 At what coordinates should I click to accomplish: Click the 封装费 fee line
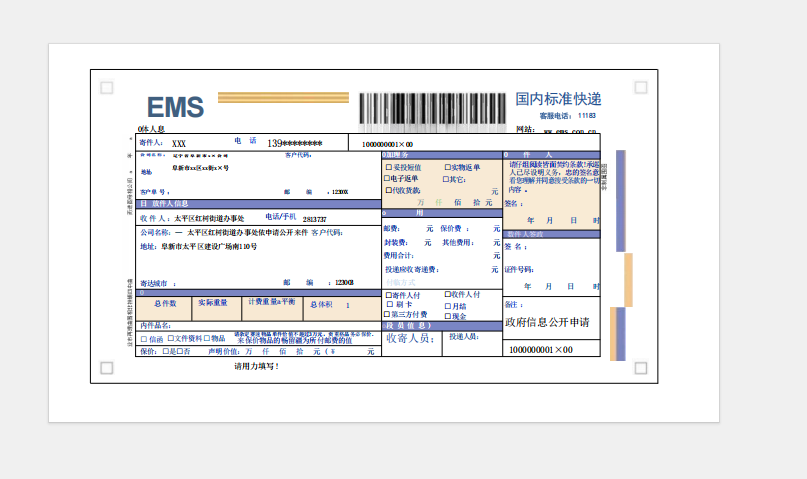[x=407, y=242]
